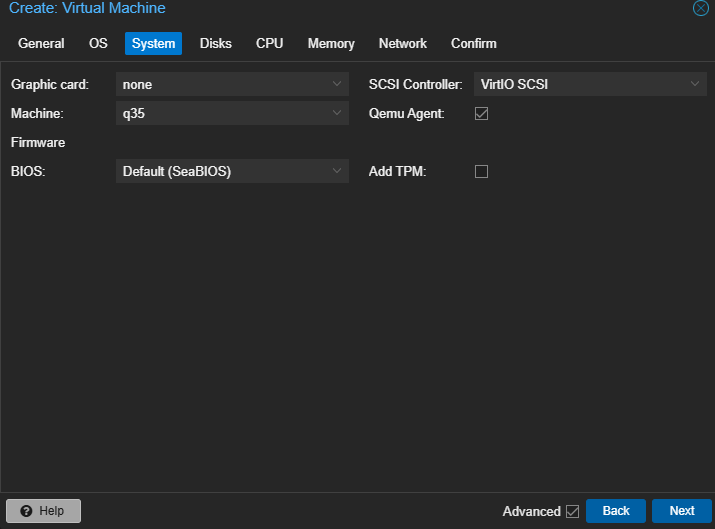
Task: Click the Help button
Action: point(43,511)
